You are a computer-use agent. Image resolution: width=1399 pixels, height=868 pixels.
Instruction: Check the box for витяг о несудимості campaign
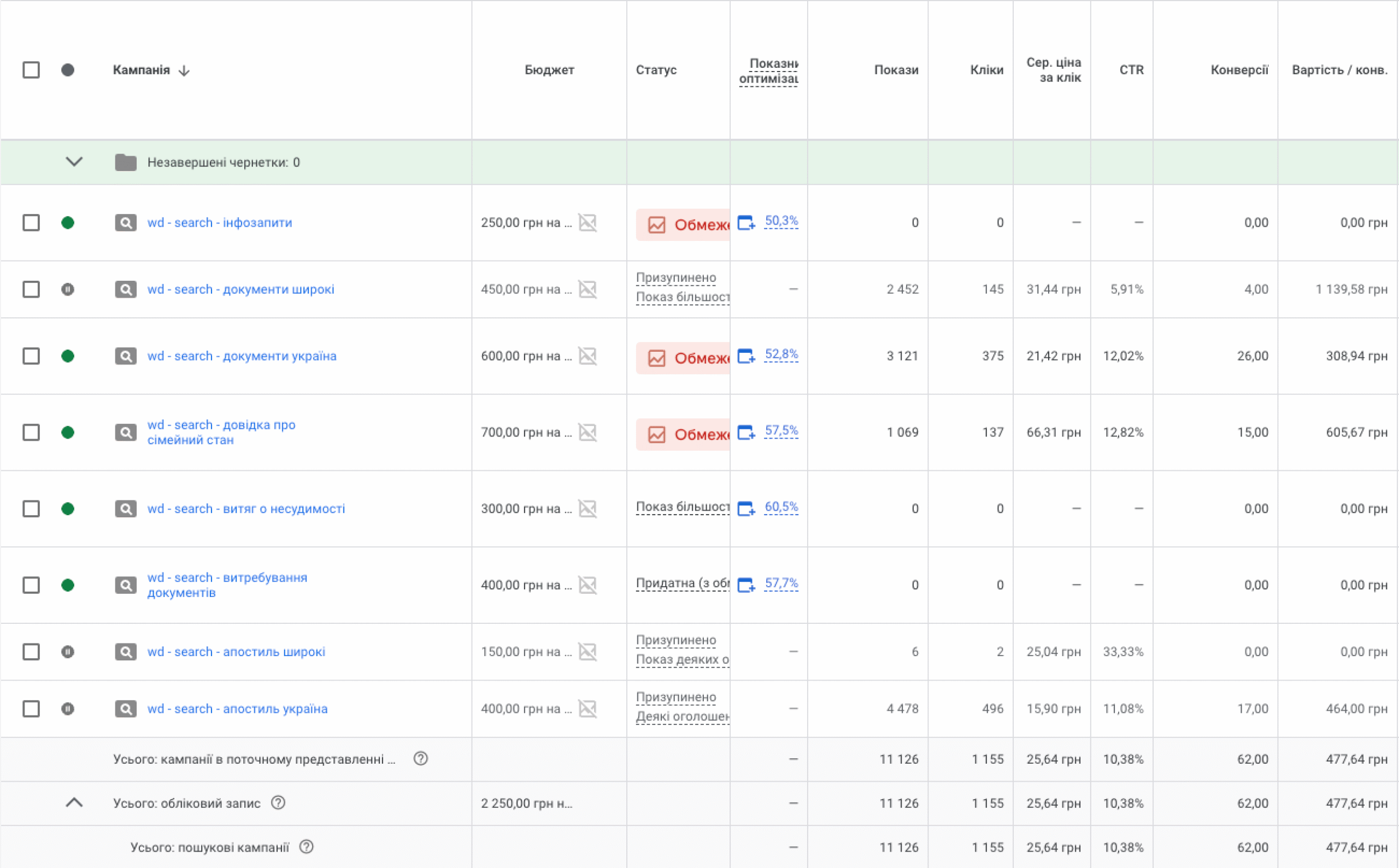pos(31,509)
